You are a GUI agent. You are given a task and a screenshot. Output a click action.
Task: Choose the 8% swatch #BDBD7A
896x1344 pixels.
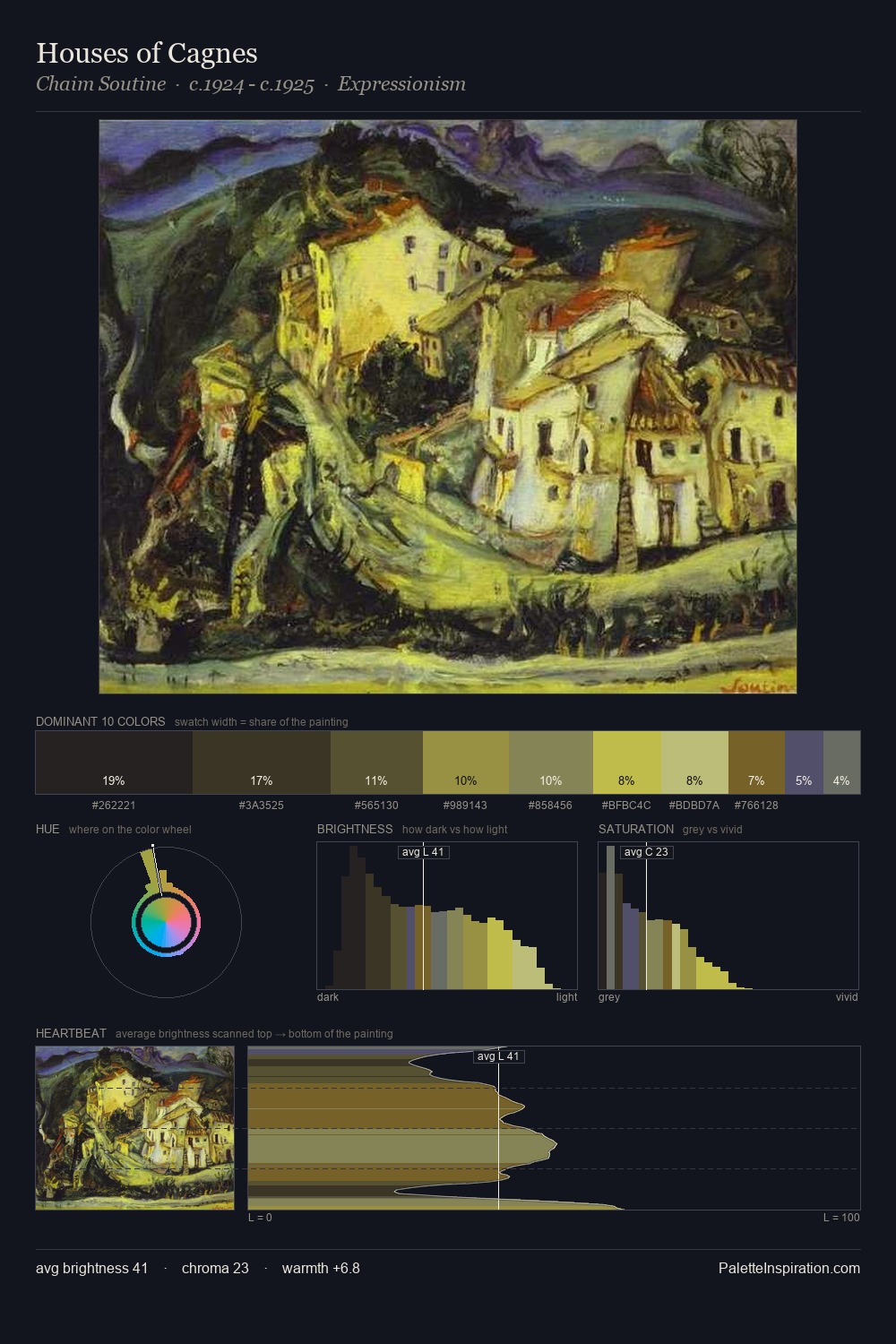(x=694, y=762)
